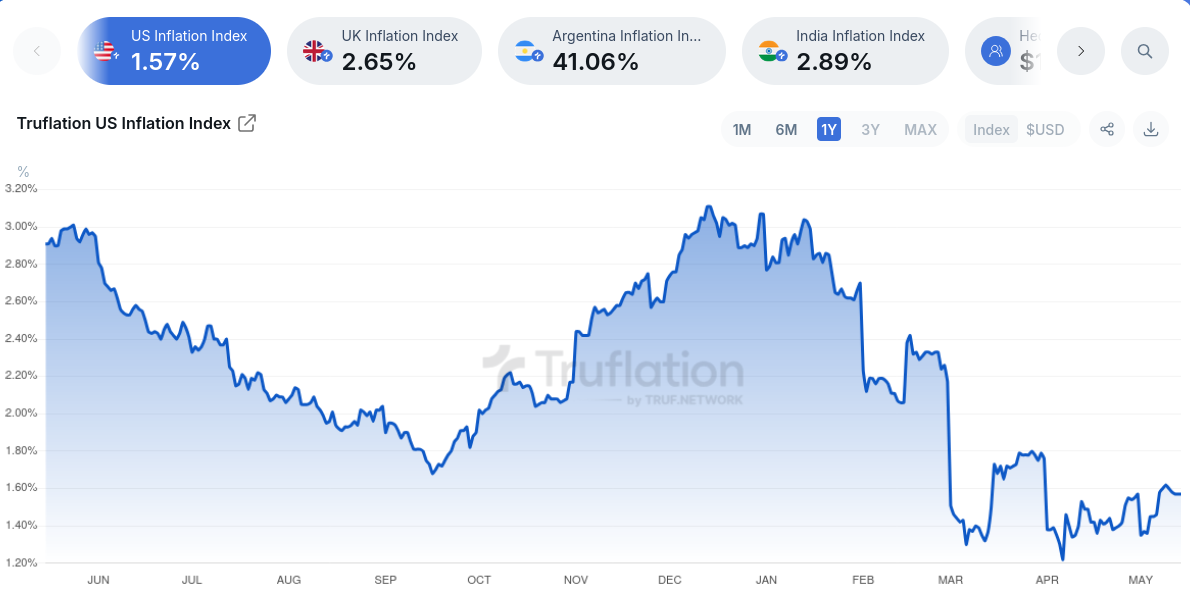Viewport: 1190px width, 607px height.
Task: Click the India flag icon
Action: pos(771,51)
